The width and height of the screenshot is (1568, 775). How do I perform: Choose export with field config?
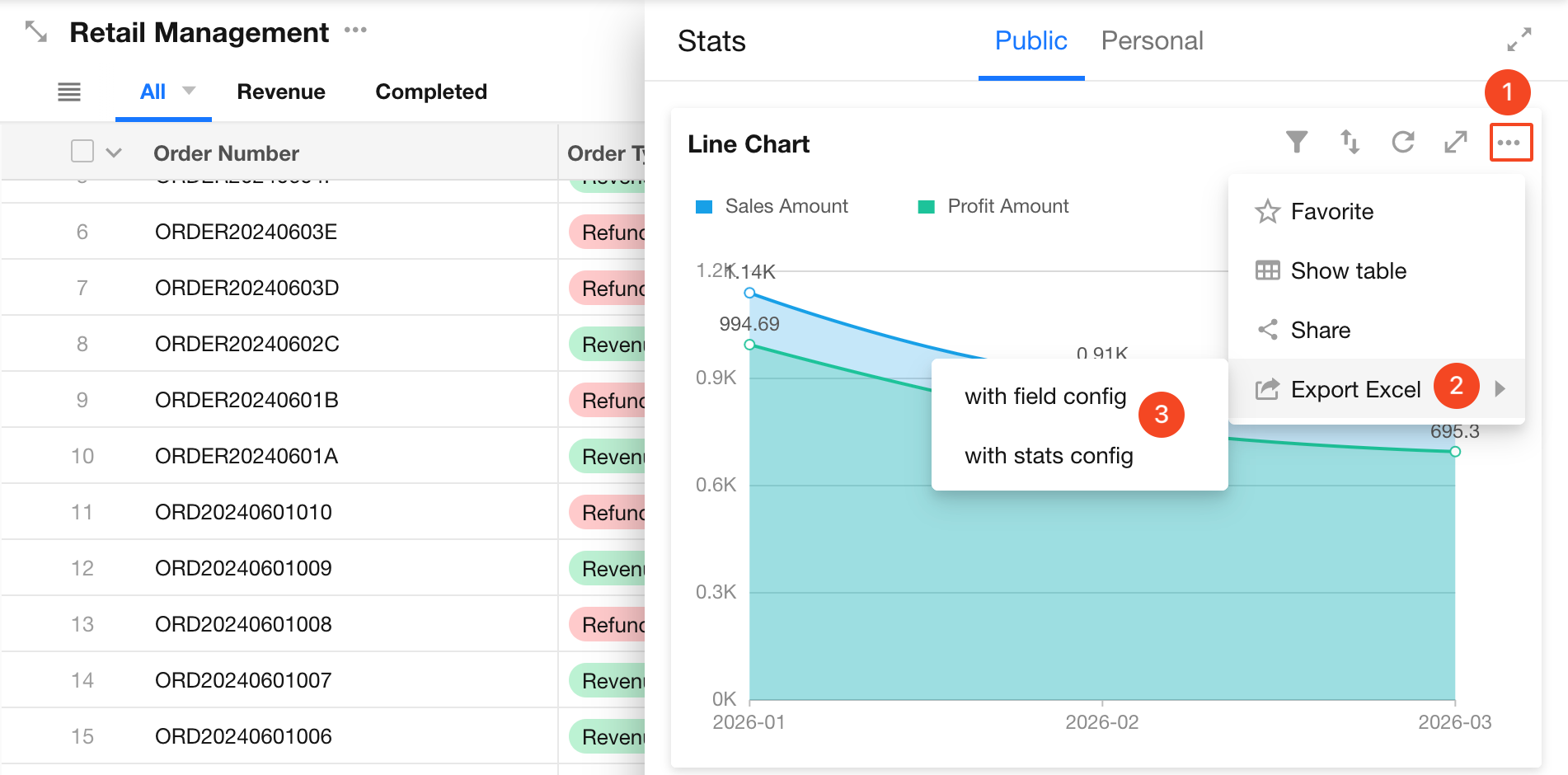tap(1045, 397)
